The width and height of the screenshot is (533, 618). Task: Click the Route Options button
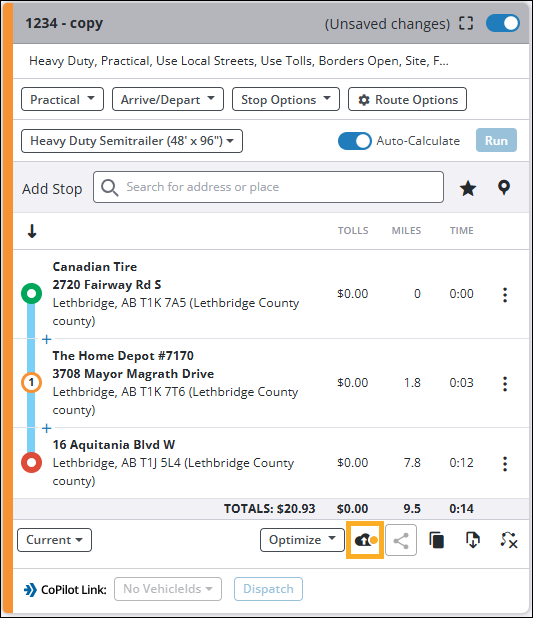point(407,99)
